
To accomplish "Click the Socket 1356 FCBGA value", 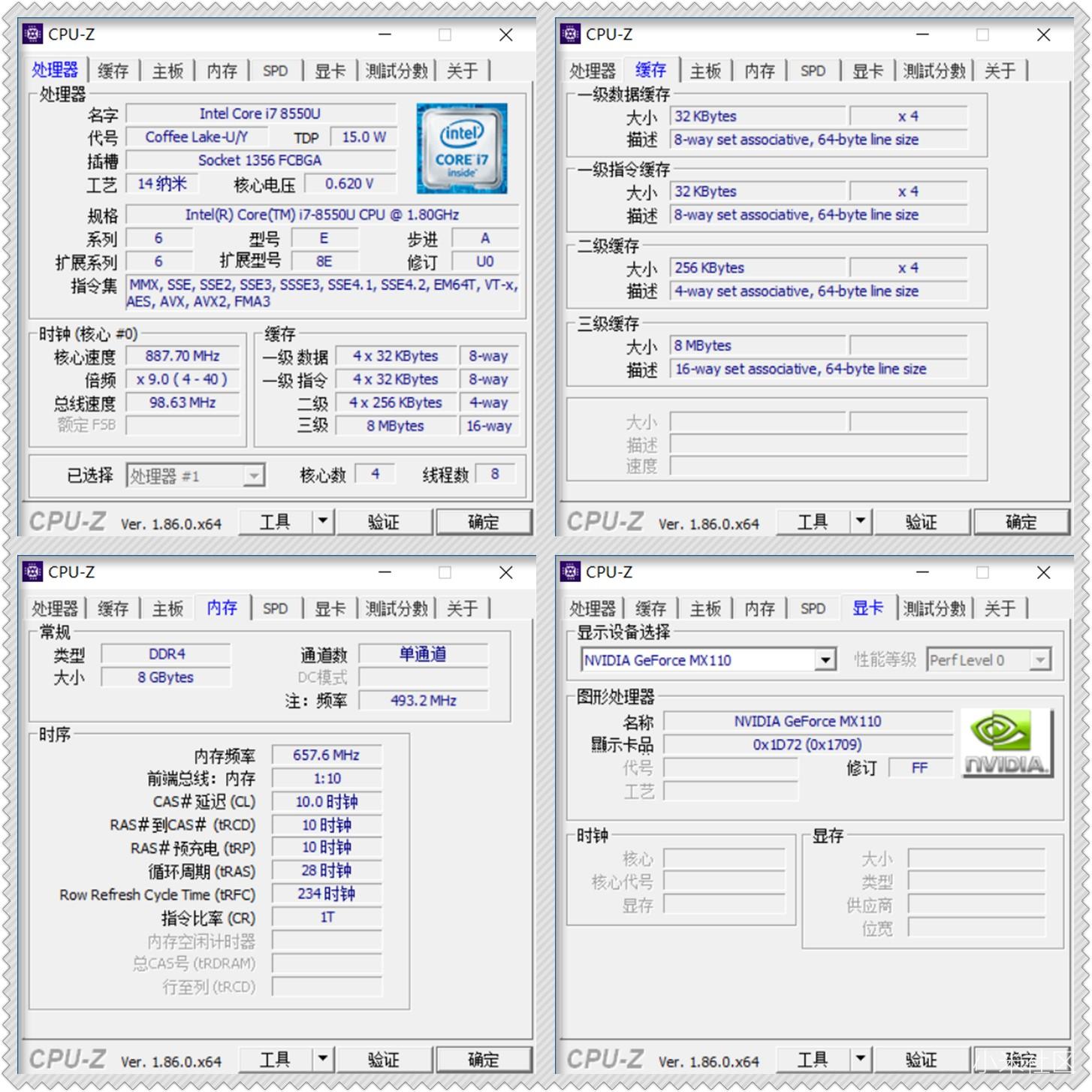I will pyautogui.click(x=261, y=160).
